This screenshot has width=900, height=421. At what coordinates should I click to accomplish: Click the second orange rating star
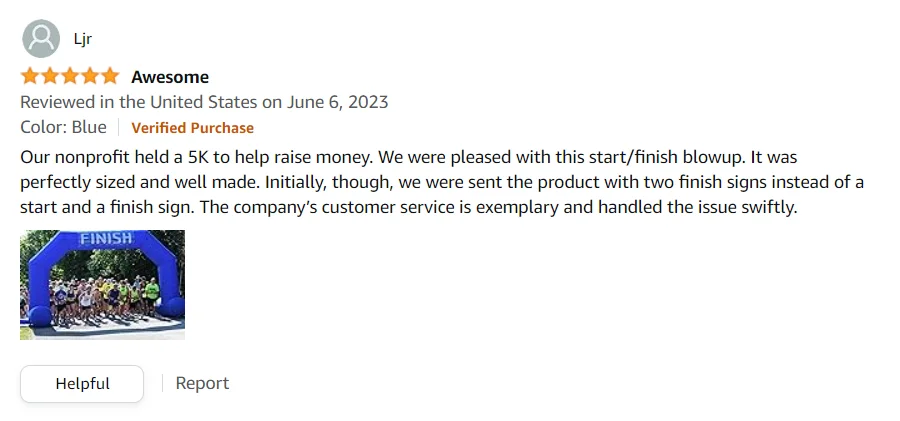tap(50, 77)
